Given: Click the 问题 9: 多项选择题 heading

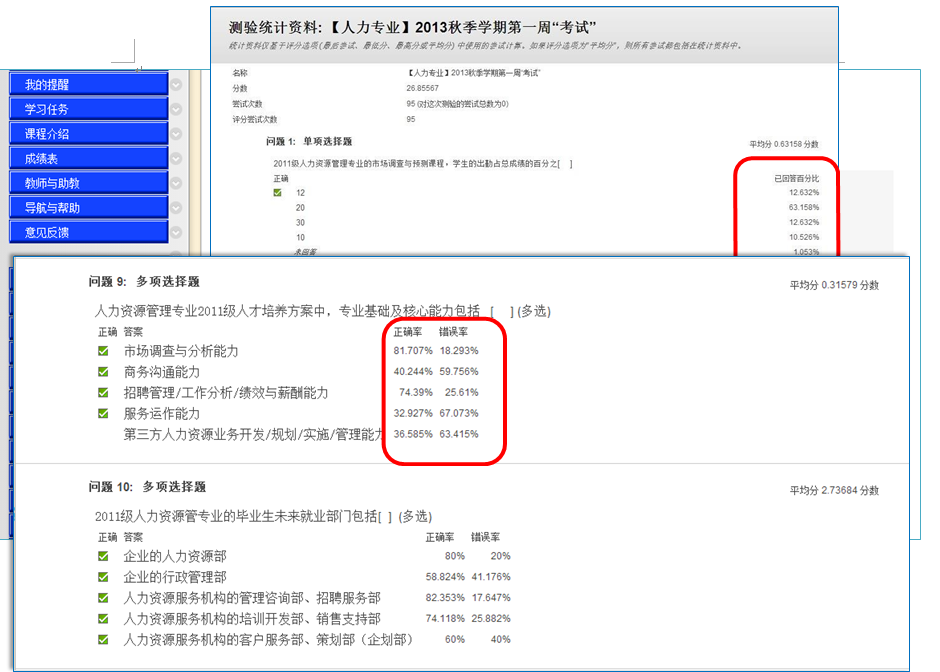Looking at the screenshot, I should (x=144, y=282).
